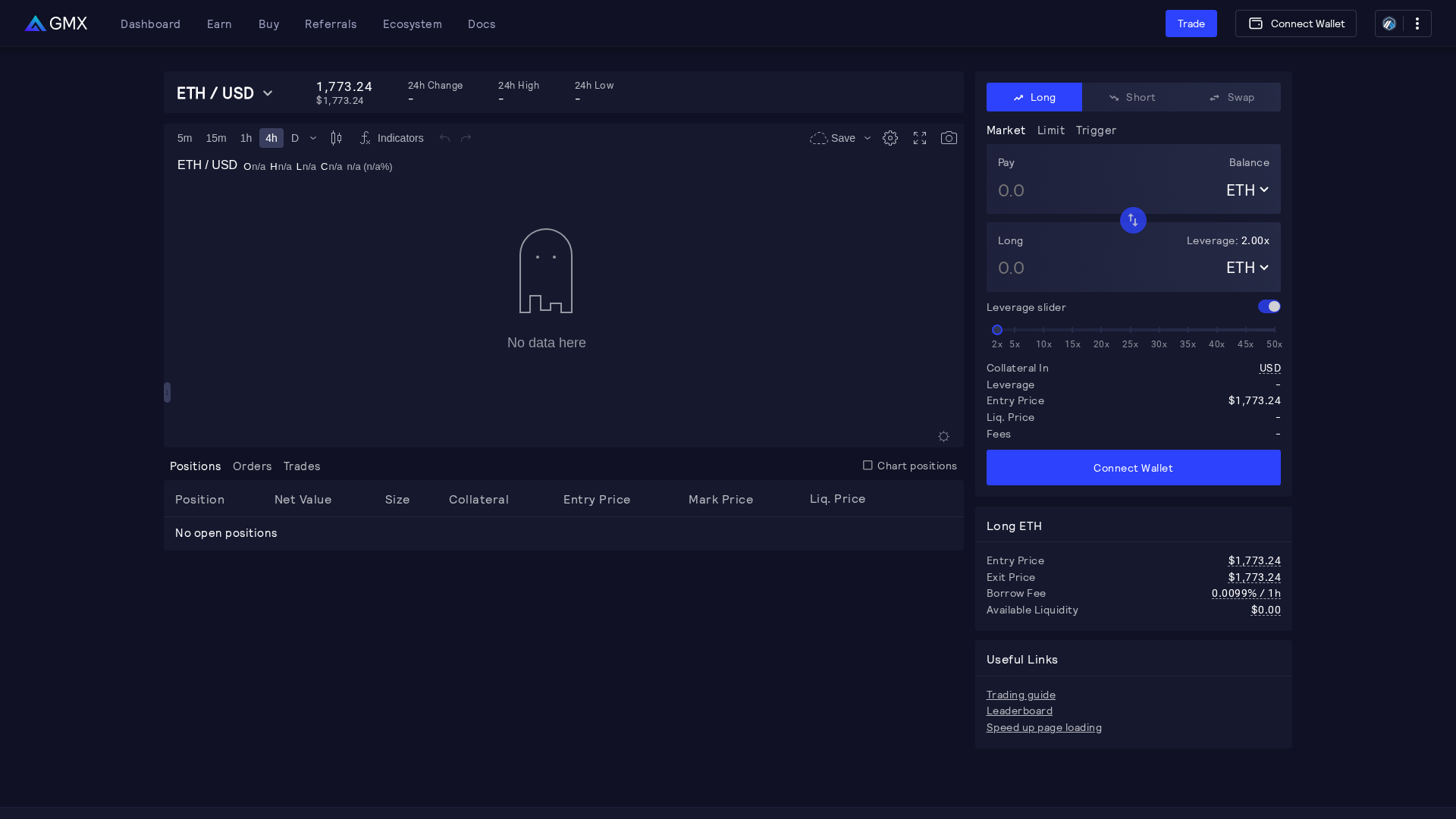
Task: Set chart timeframe to D
Action: point(295,138)
